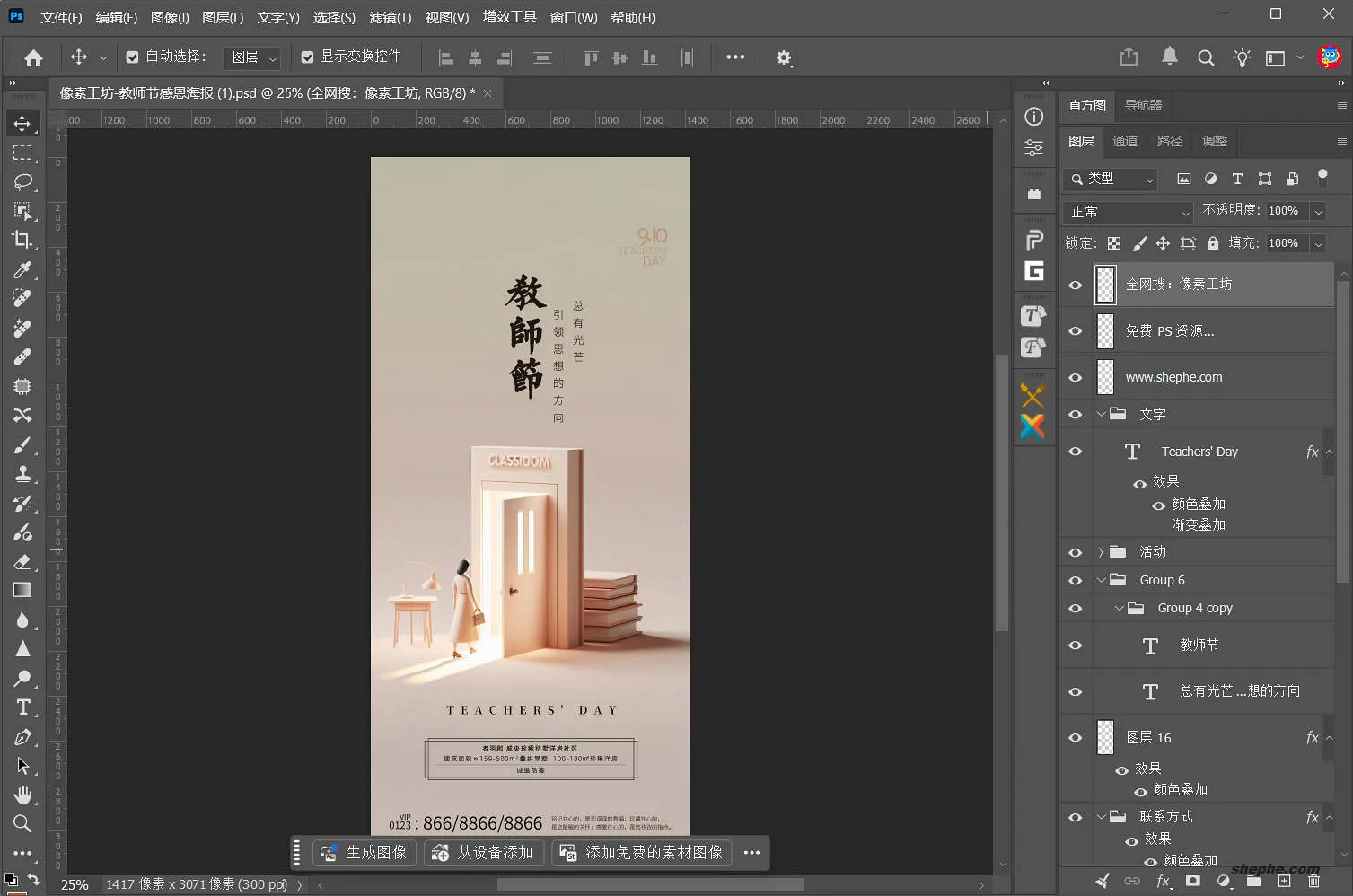Expand the 活动 group
Image resolution: width=1353 pixels, height=896 pixels.
1101,552
